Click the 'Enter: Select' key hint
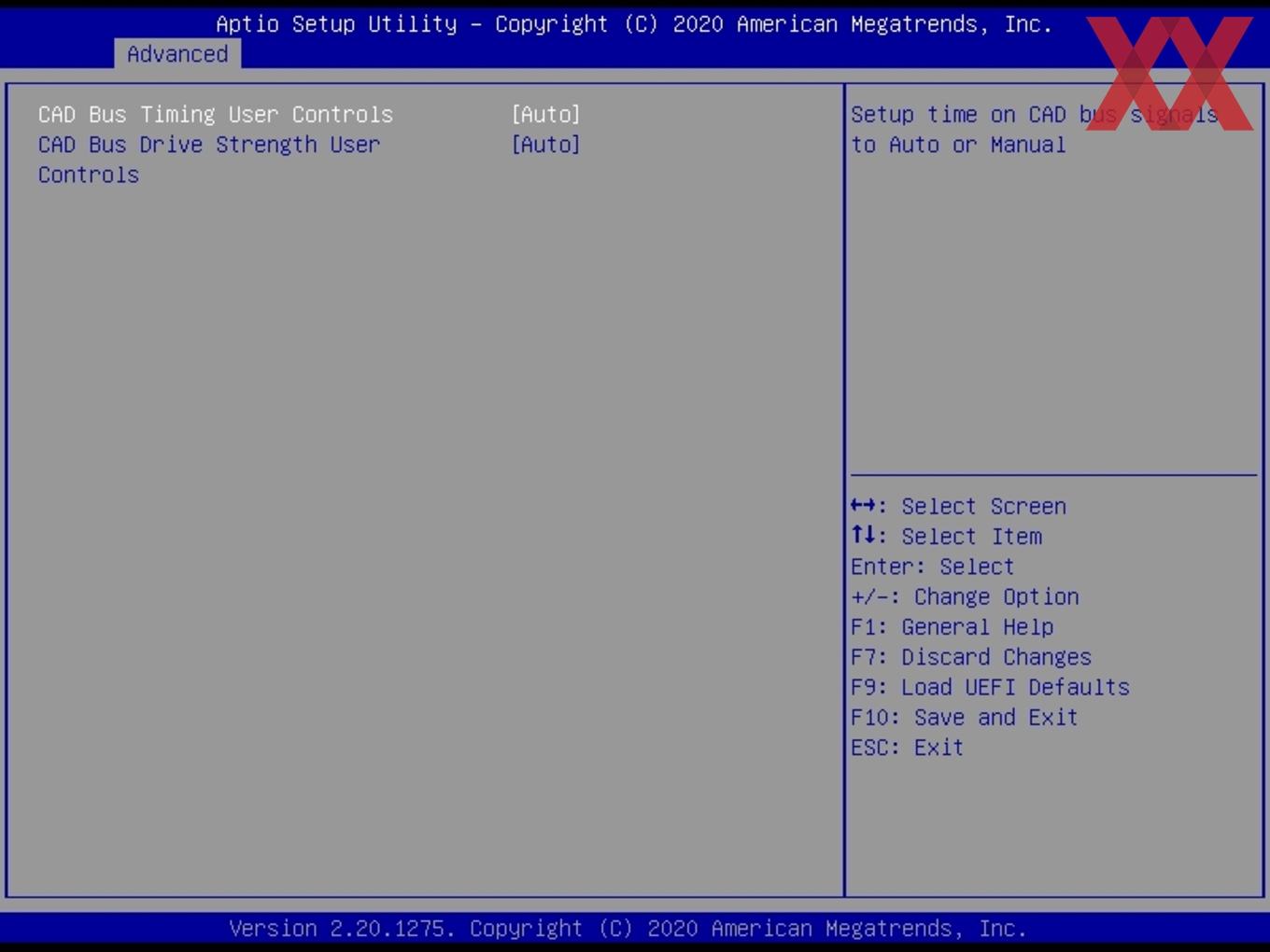 tap(932, 567)
